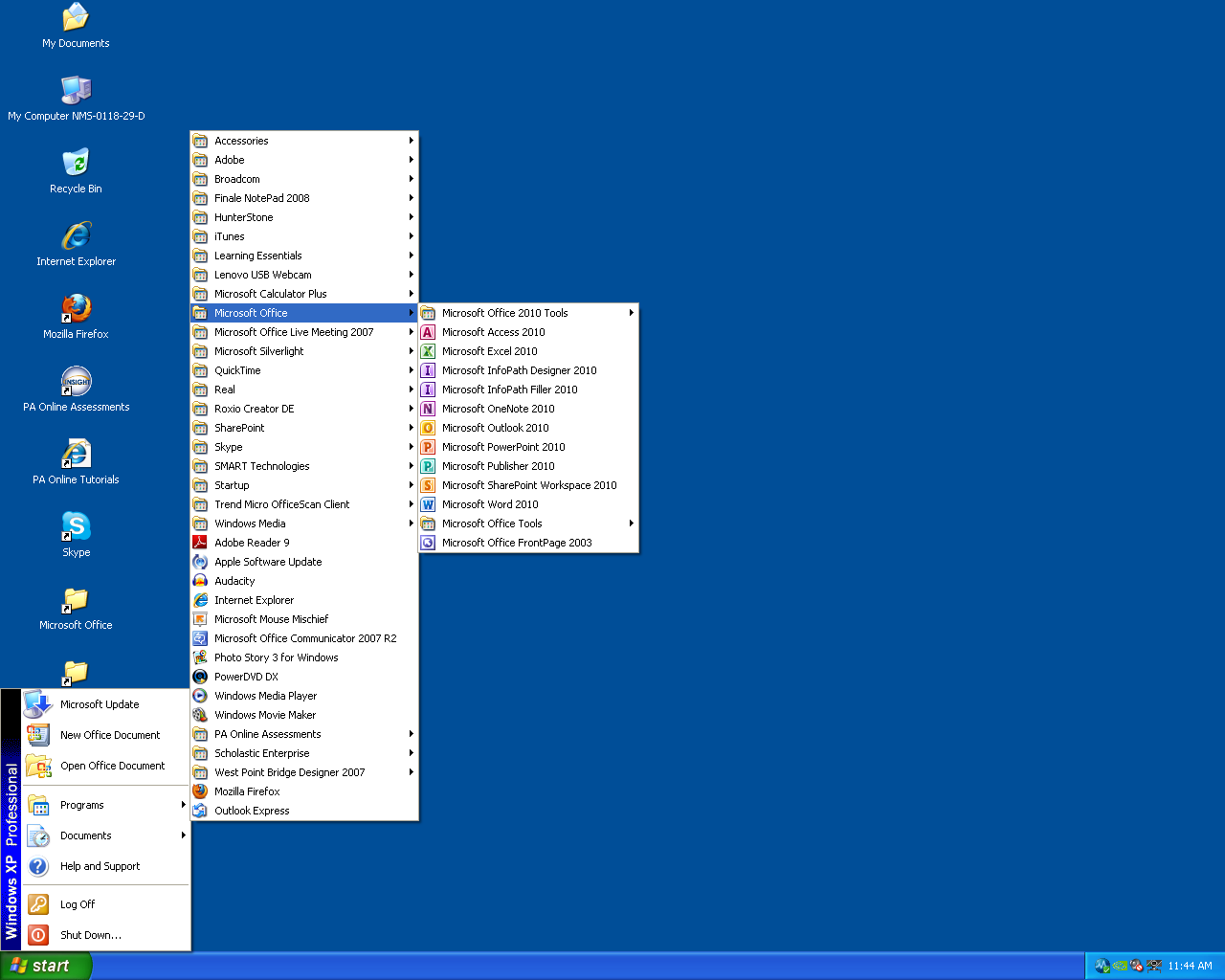Open the iTunes program folder

[x=304, y=236]
